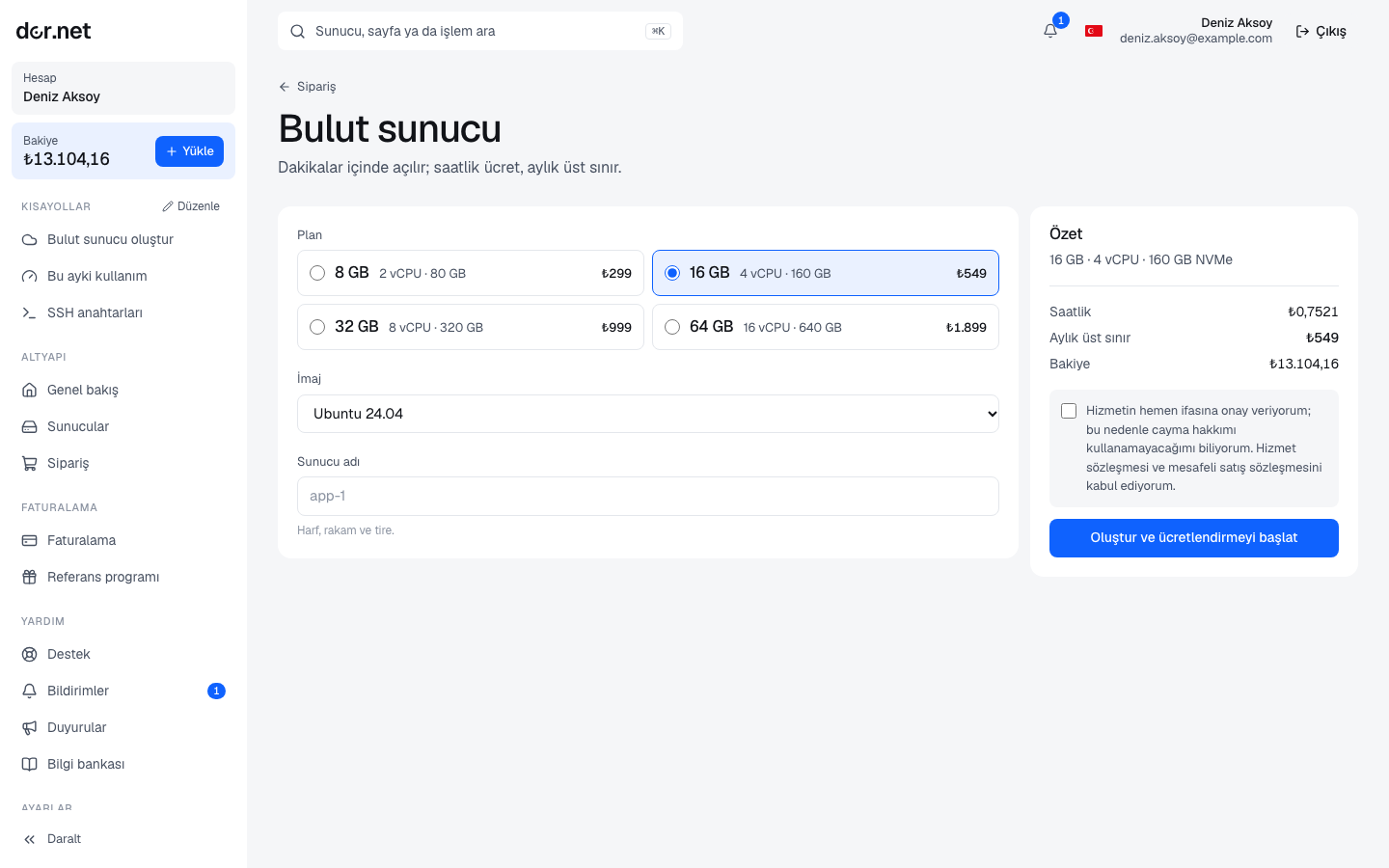Open the Hesap Deniz Aksoy account switcher

click(x=123, y=88)
